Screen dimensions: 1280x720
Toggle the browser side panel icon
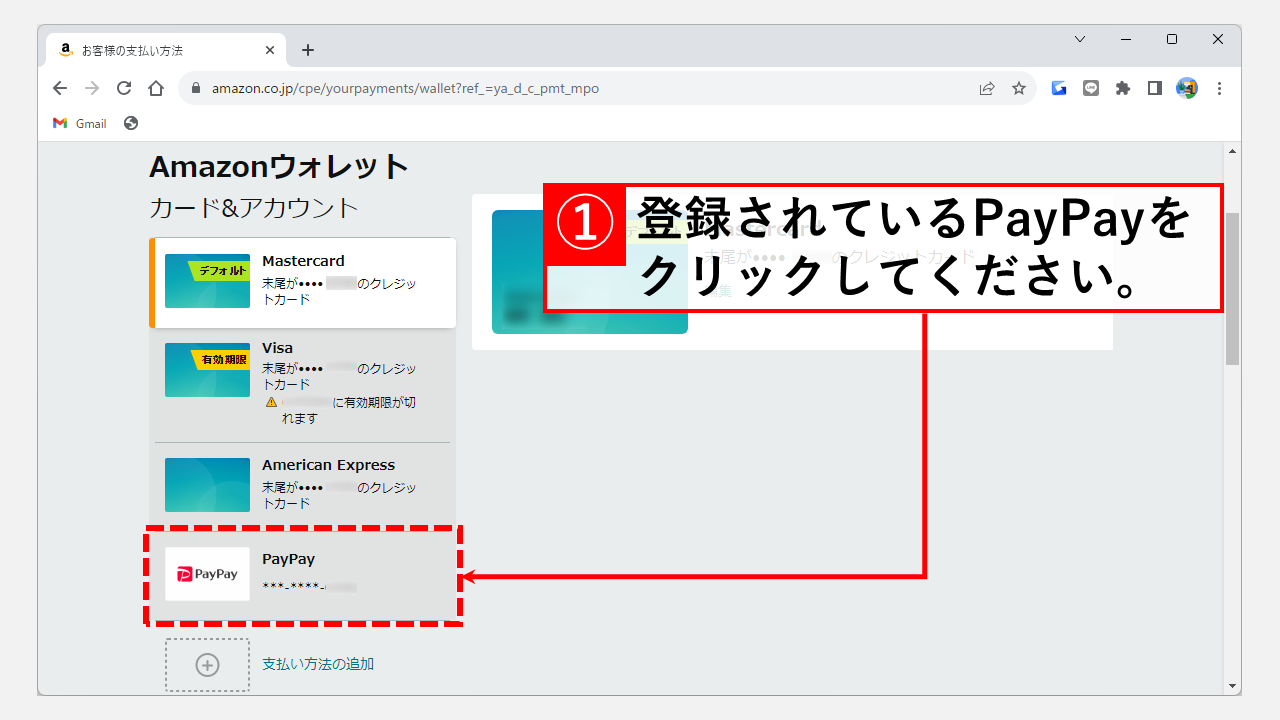pos(1155,88)
